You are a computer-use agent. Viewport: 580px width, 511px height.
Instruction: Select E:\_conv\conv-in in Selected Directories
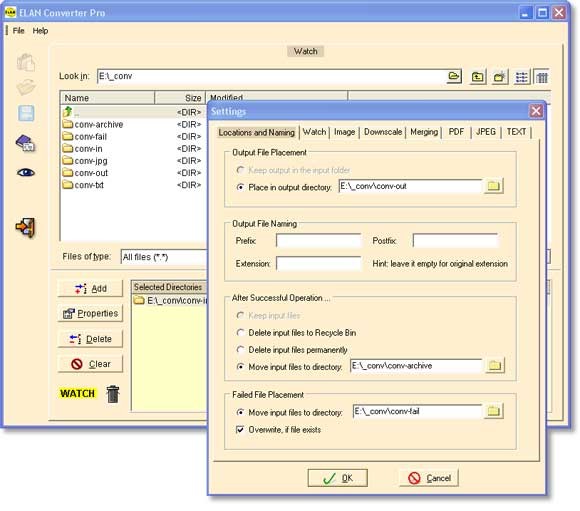pos(170,300)
